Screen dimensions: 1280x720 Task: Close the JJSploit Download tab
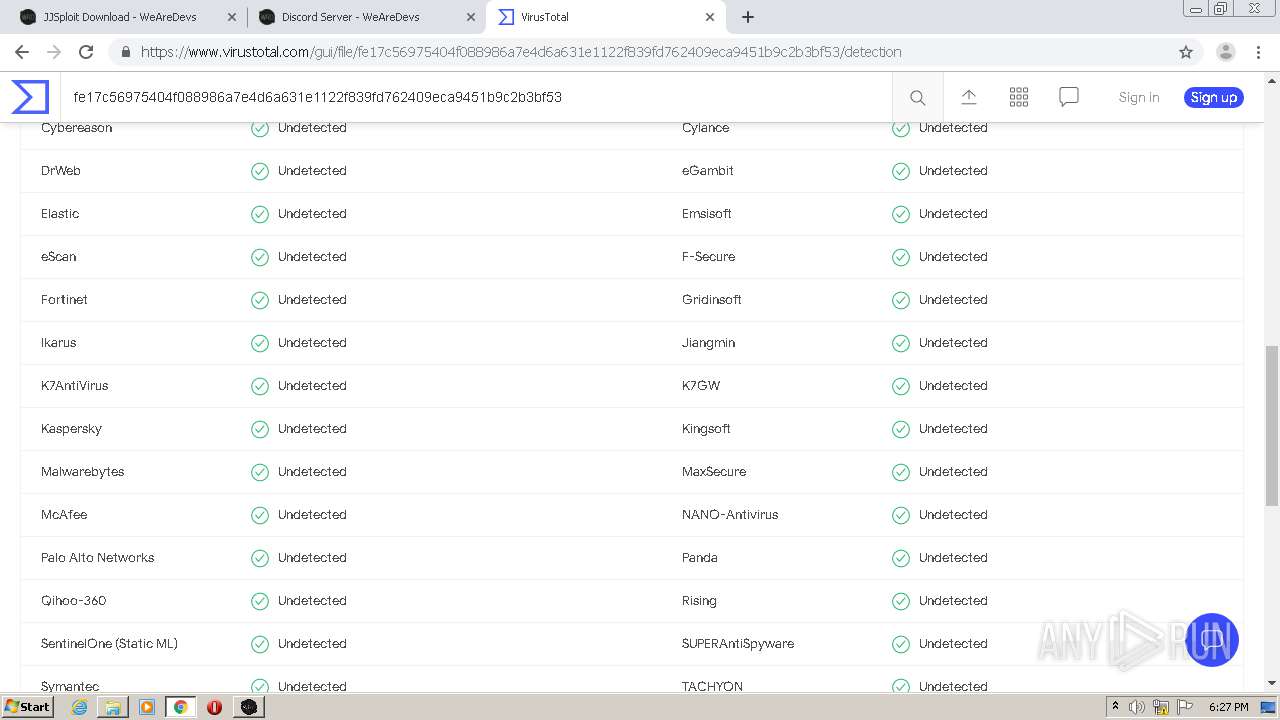click(232, 17)
